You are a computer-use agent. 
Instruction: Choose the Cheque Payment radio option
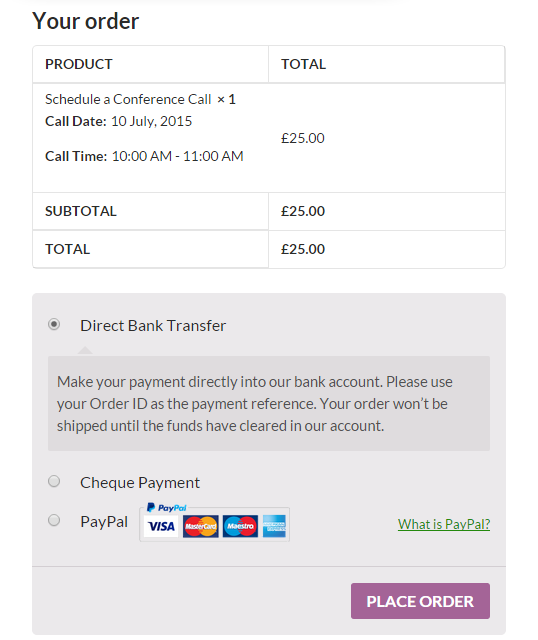[54, 481]
